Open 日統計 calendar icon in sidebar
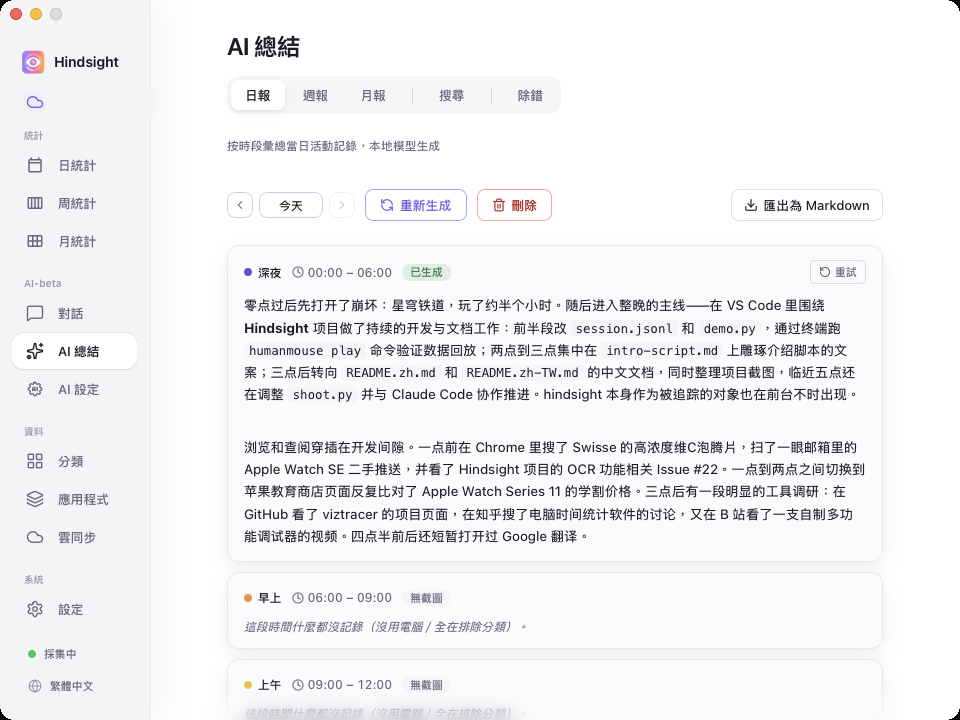 35,165
